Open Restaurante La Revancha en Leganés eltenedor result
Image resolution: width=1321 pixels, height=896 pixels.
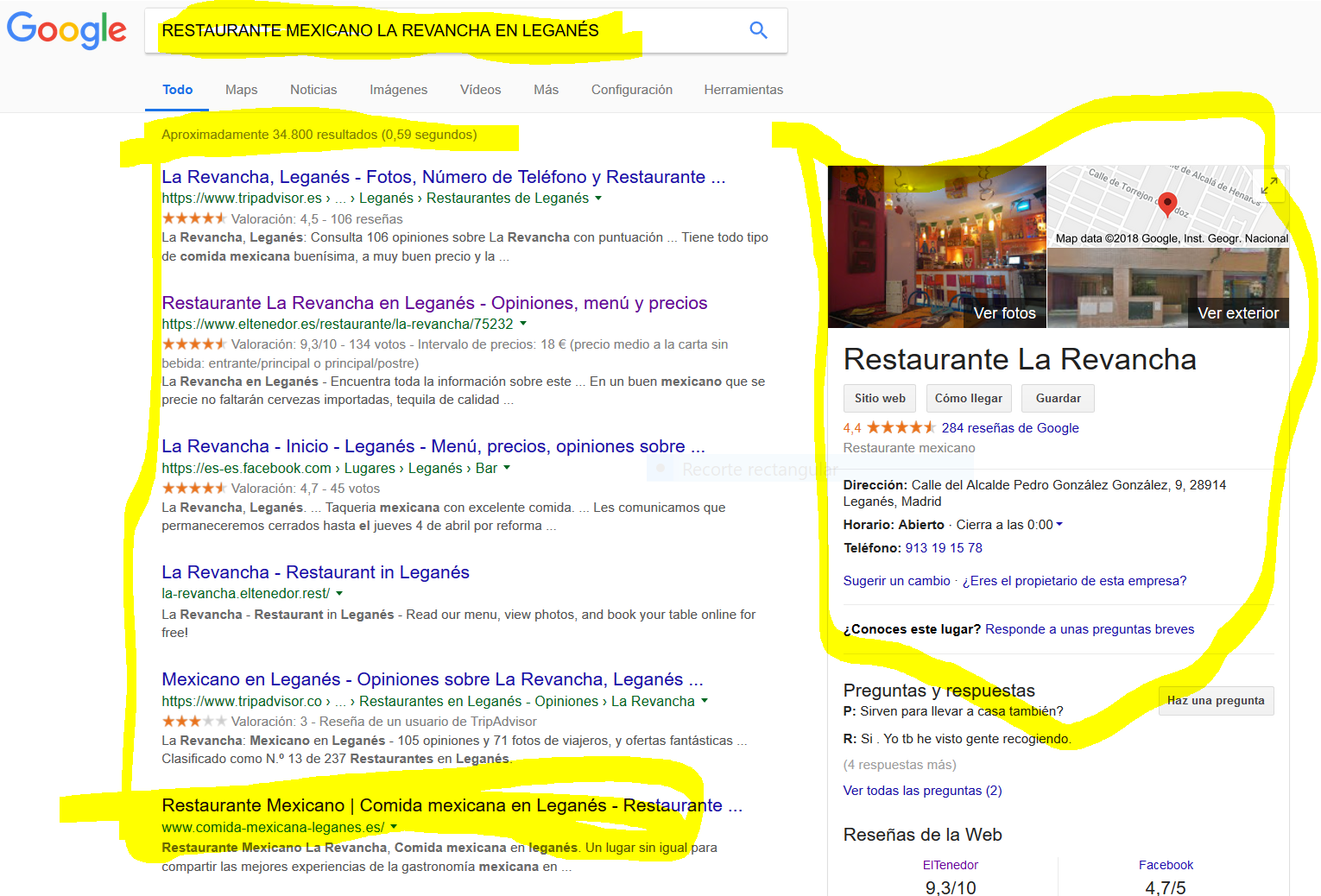[434, 303]
